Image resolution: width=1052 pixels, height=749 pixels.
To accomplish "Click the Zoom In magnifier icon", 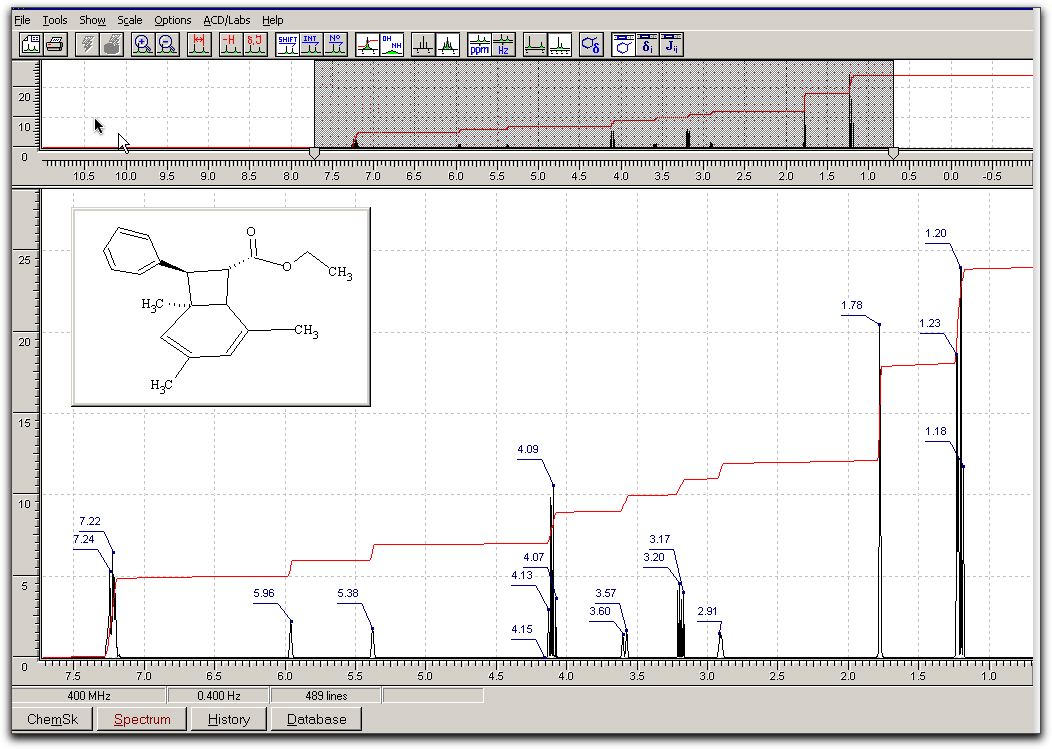I will click(143, 44).
